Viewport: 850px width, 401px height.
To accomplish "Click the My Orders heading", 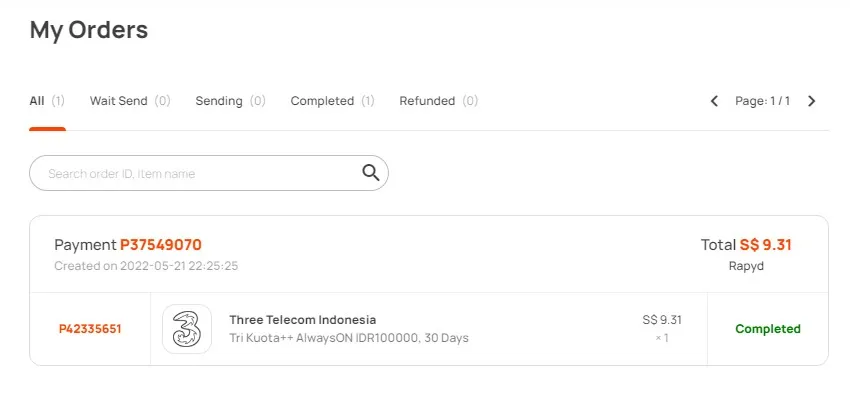I will 89,29.
